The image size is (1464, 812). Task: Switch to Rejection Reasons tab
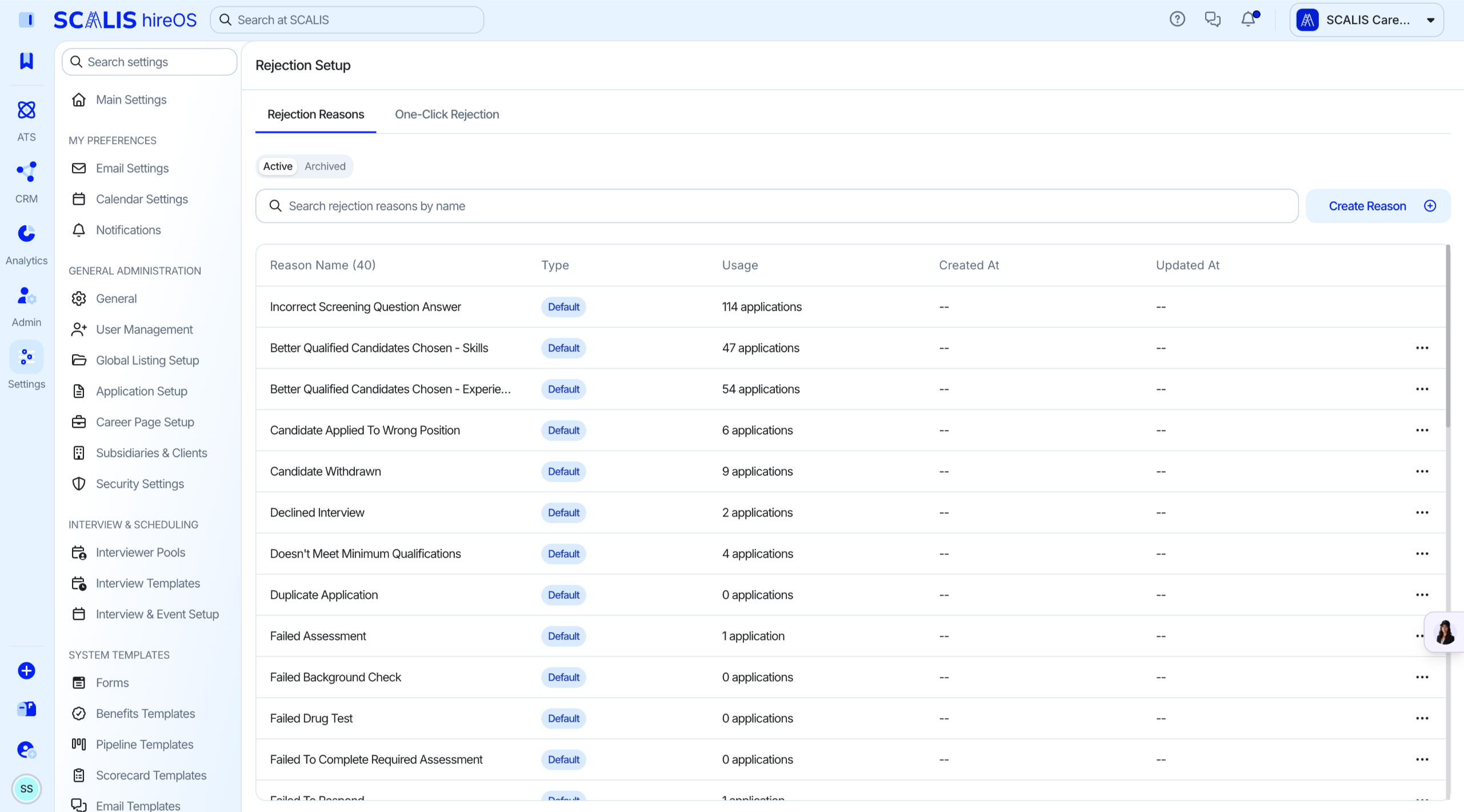[315, 114]
